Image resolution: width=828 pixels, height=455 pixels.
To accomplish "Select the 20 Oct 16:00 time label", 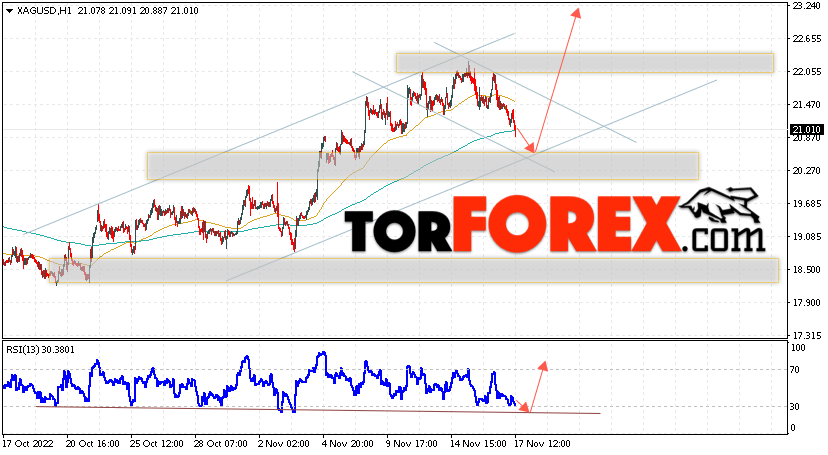I will 92,444.
